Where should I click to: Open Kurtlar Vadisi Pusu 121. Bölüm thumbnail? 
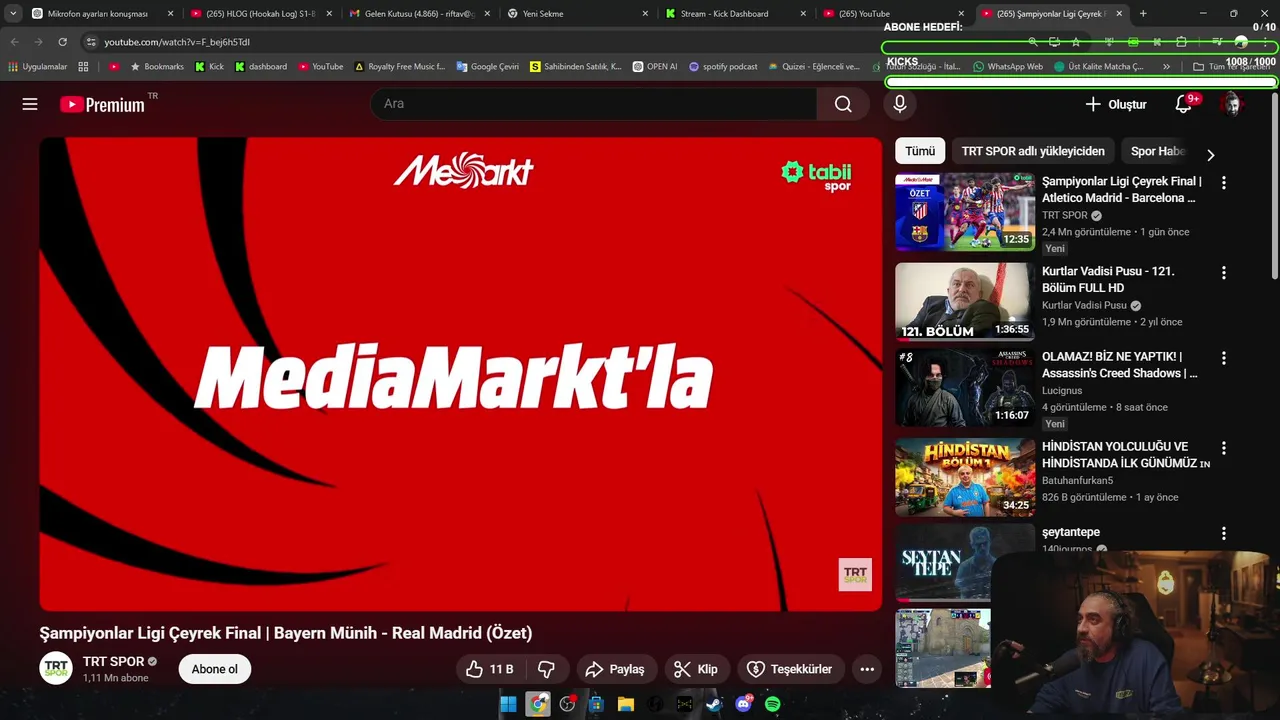965,302
